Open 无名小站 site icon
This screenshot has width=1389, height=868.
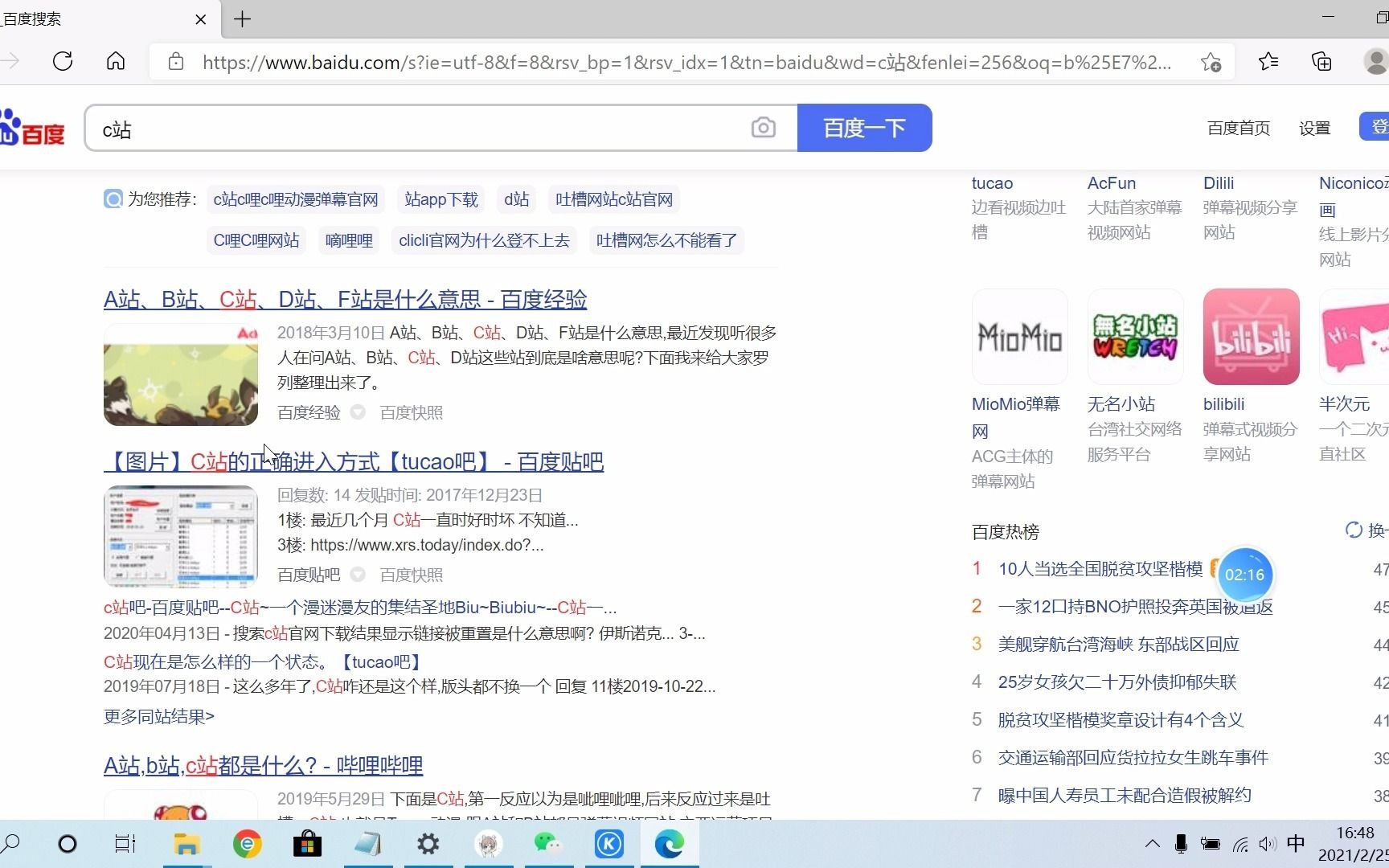point(1136,337)
